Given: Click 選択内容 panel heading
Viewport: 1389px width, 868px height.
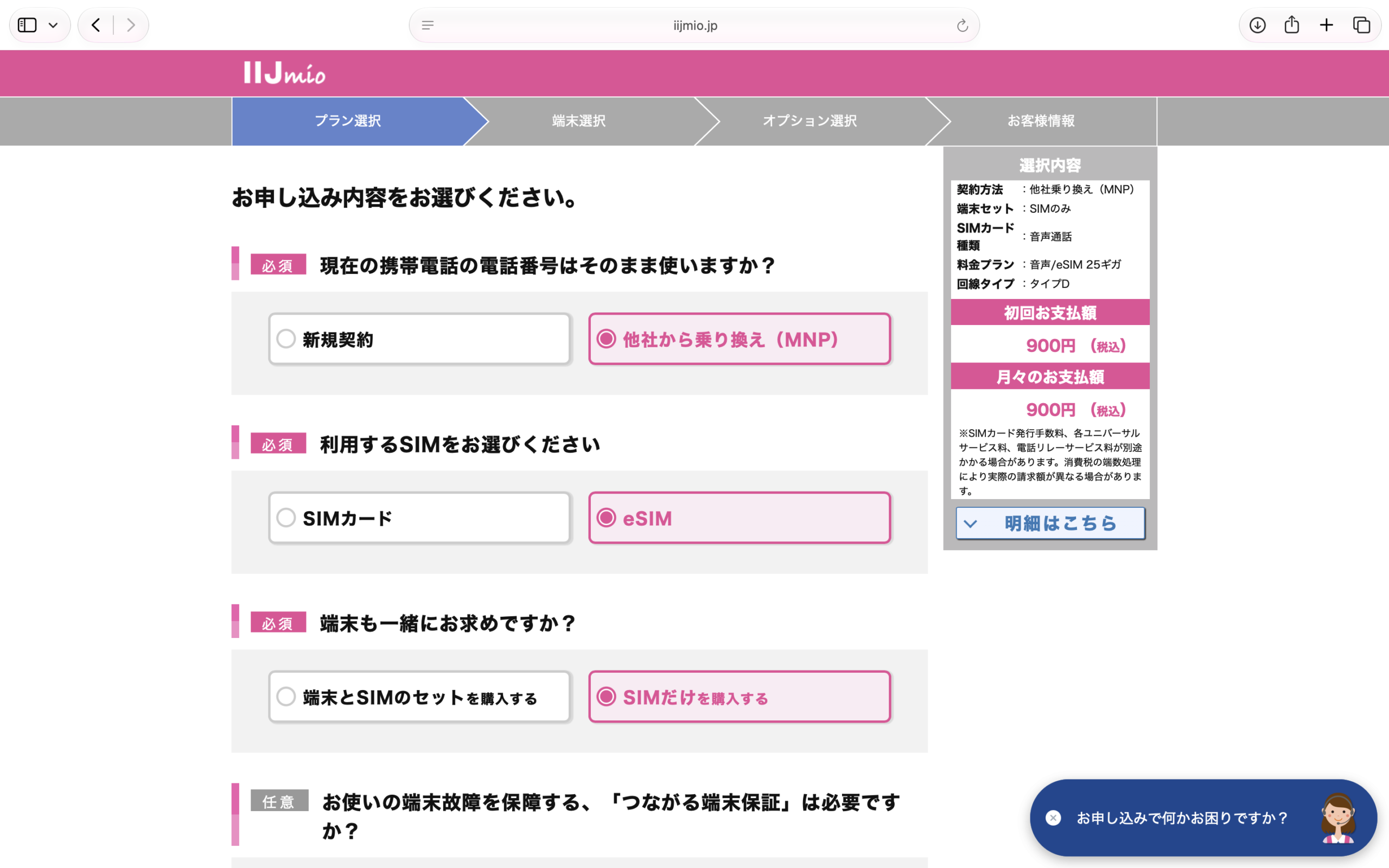Looking at the screenshot, I should [1050, 165].
